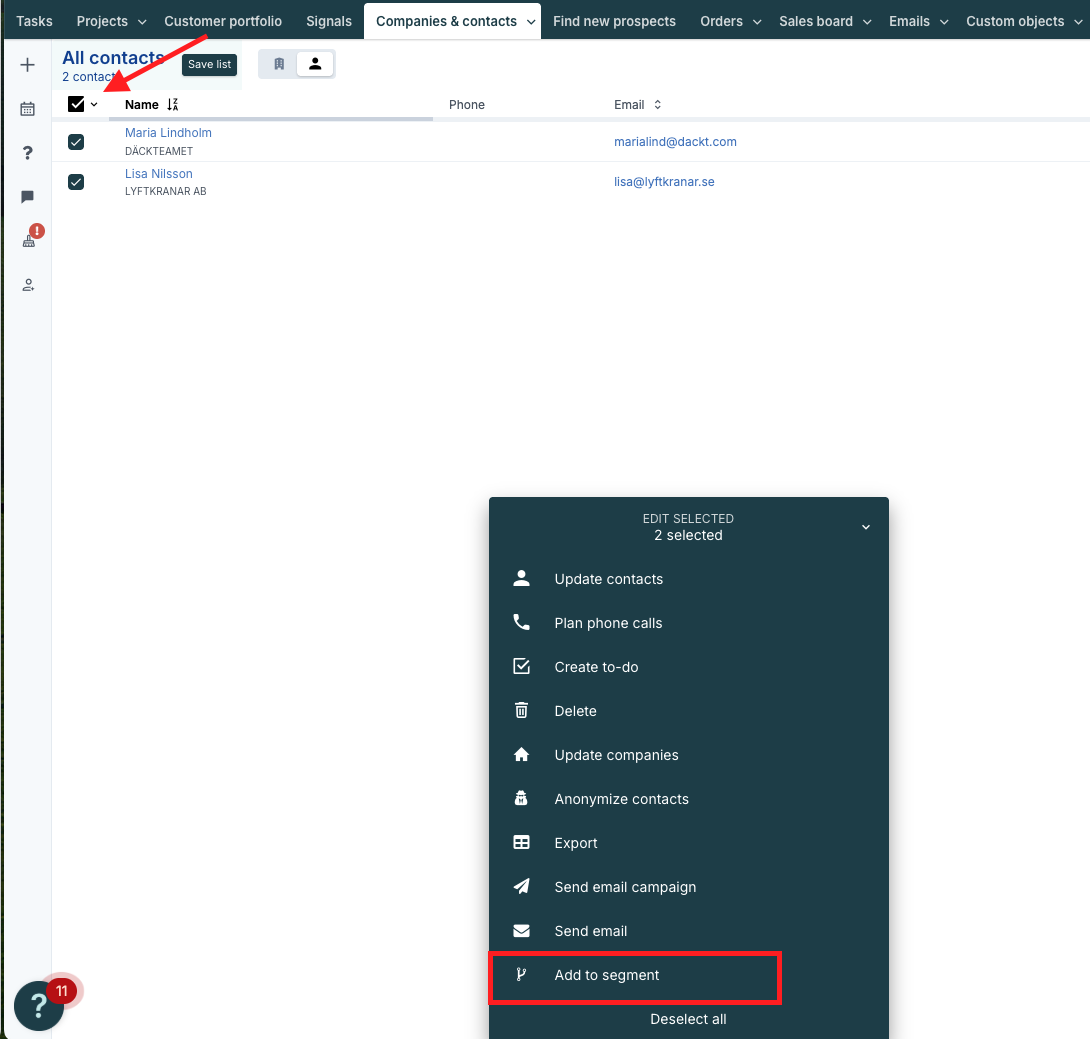Click email lisa@lyftkranar.se

coord(664,181)
